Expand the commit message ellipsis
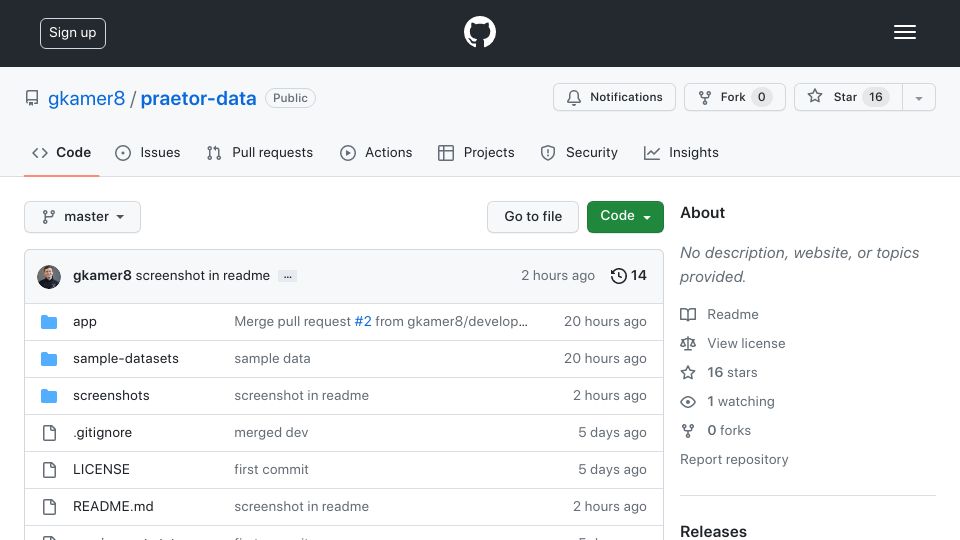The width and height of the screenshot is (960, 540). click(287, 276)
